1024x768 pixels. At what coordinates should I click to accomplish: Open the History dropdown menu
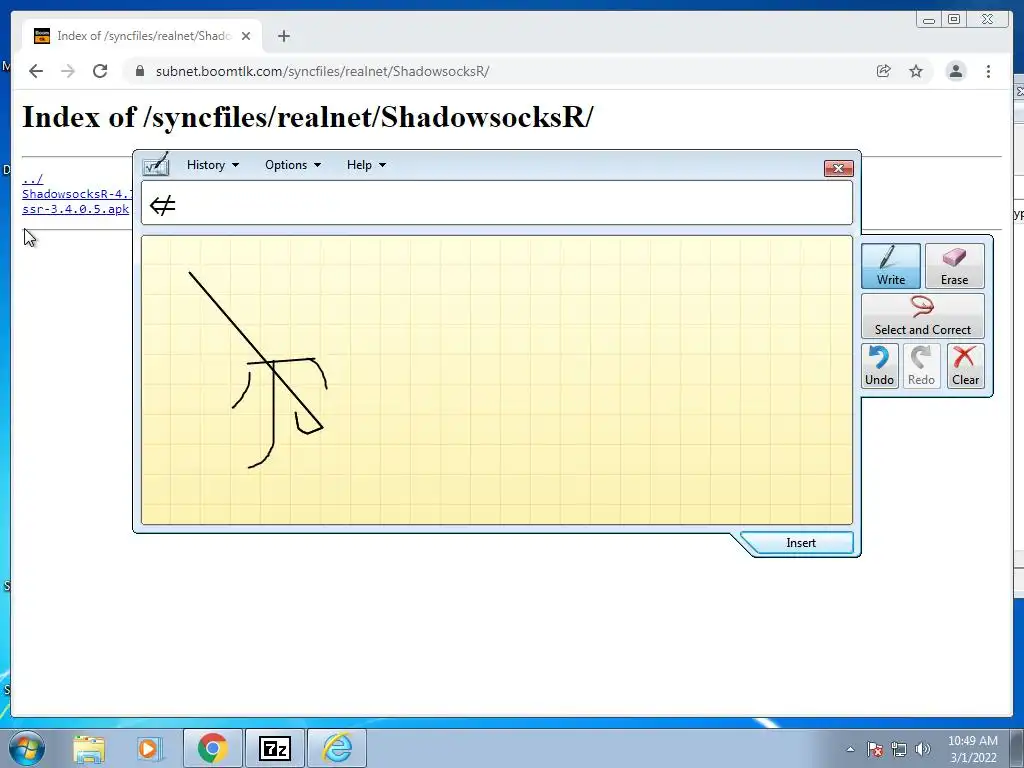[x=213, y=165]
